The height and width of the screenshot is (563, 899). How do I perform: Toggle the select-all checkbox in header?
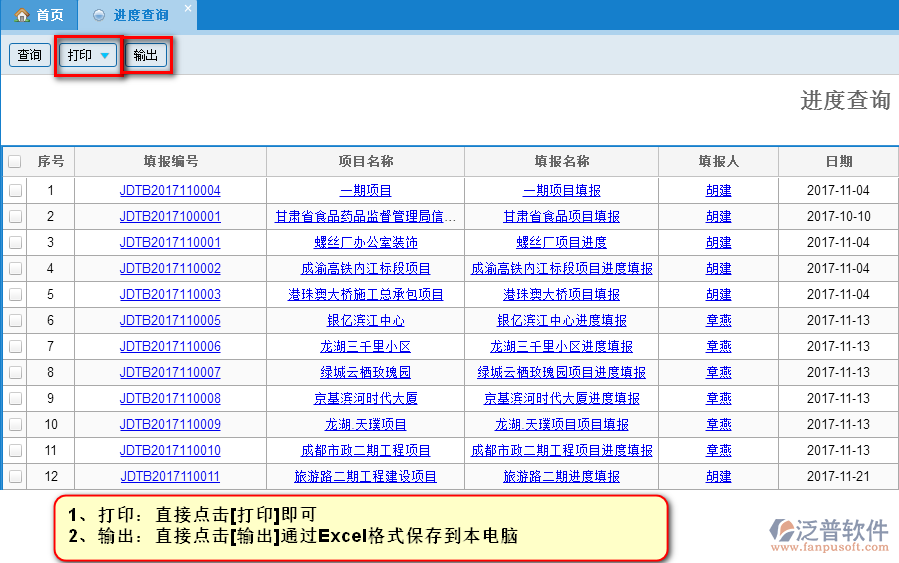[15, 161]
